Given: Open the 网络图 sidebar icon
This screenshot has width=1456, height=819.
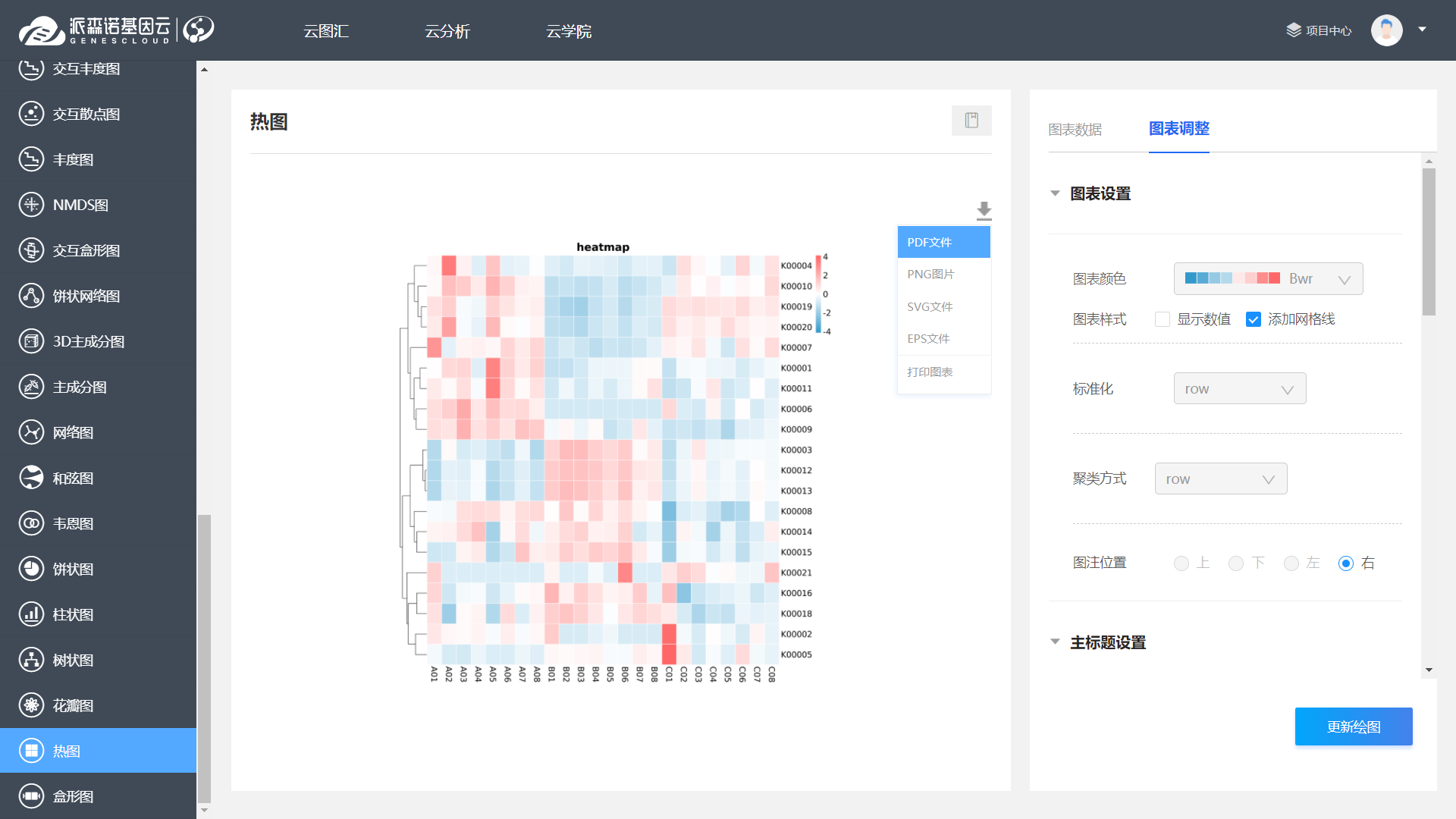Looking at the screenshot, I should click(31, 432).
